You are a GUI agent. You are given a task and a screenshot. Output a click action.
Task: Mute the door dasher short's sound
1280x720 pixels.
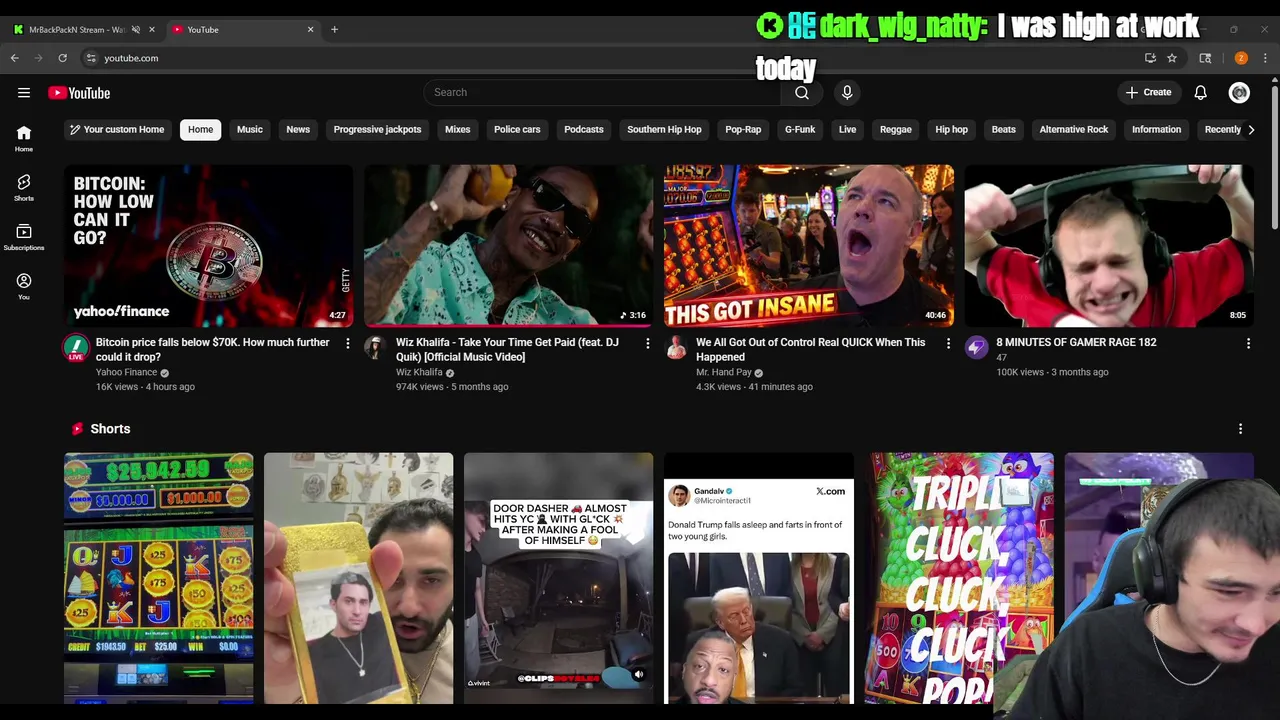(x=638, y=674)
